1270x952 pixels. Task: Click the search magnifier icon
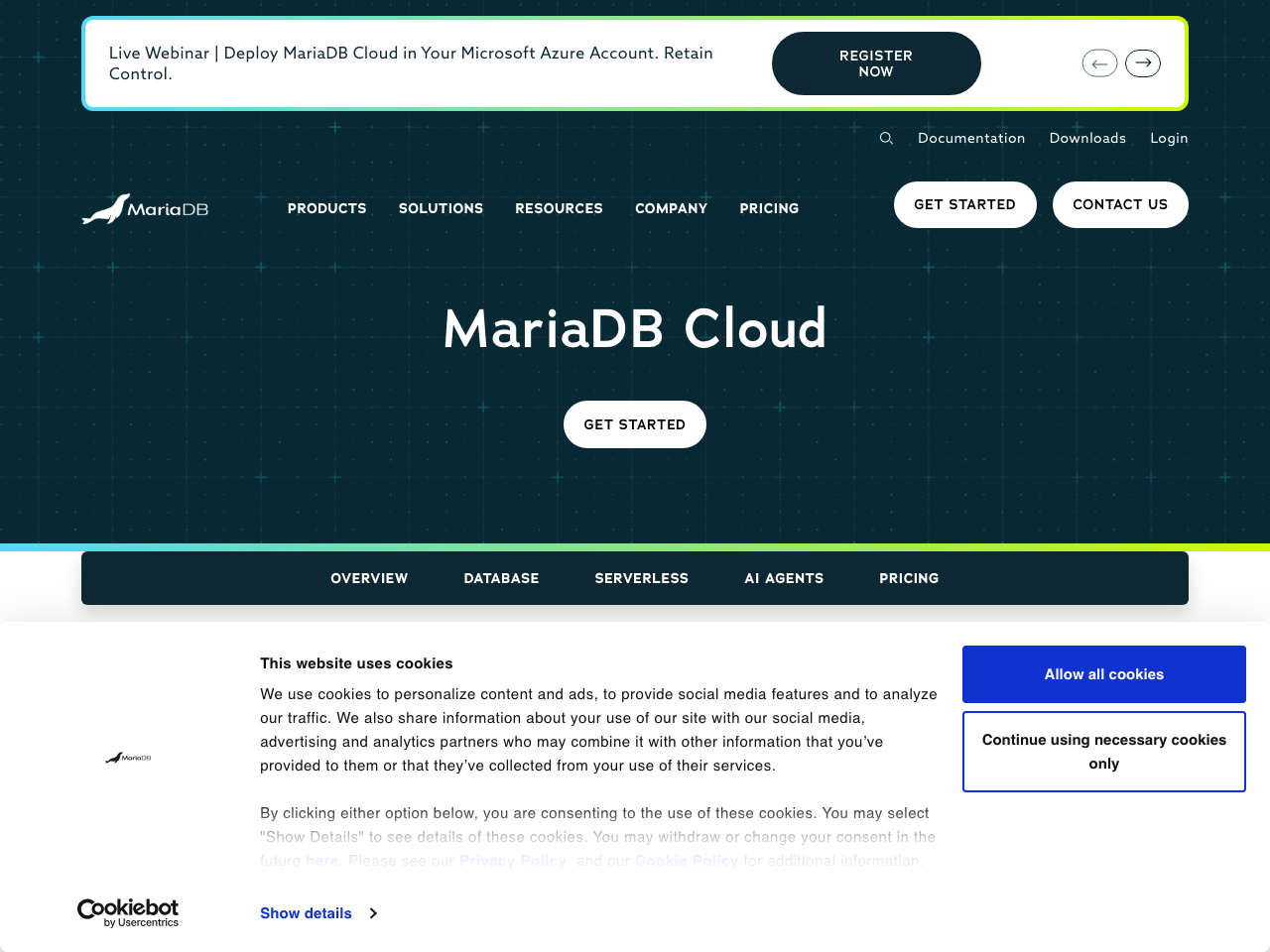[x=885, y=138]
